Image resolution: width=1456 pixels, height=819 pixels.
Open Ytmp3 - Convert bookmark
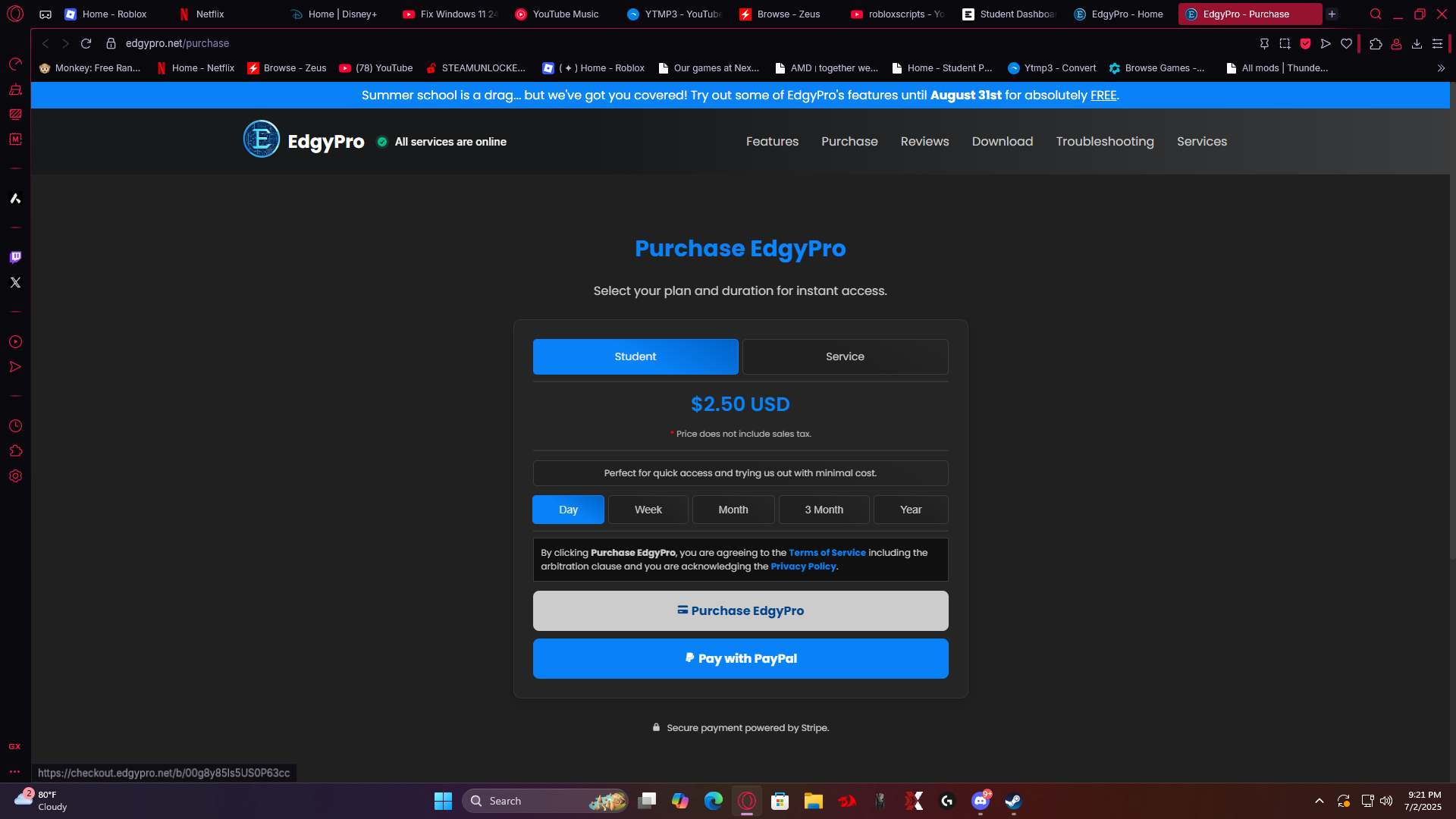pyautogui.click(x=1052, y=68)
